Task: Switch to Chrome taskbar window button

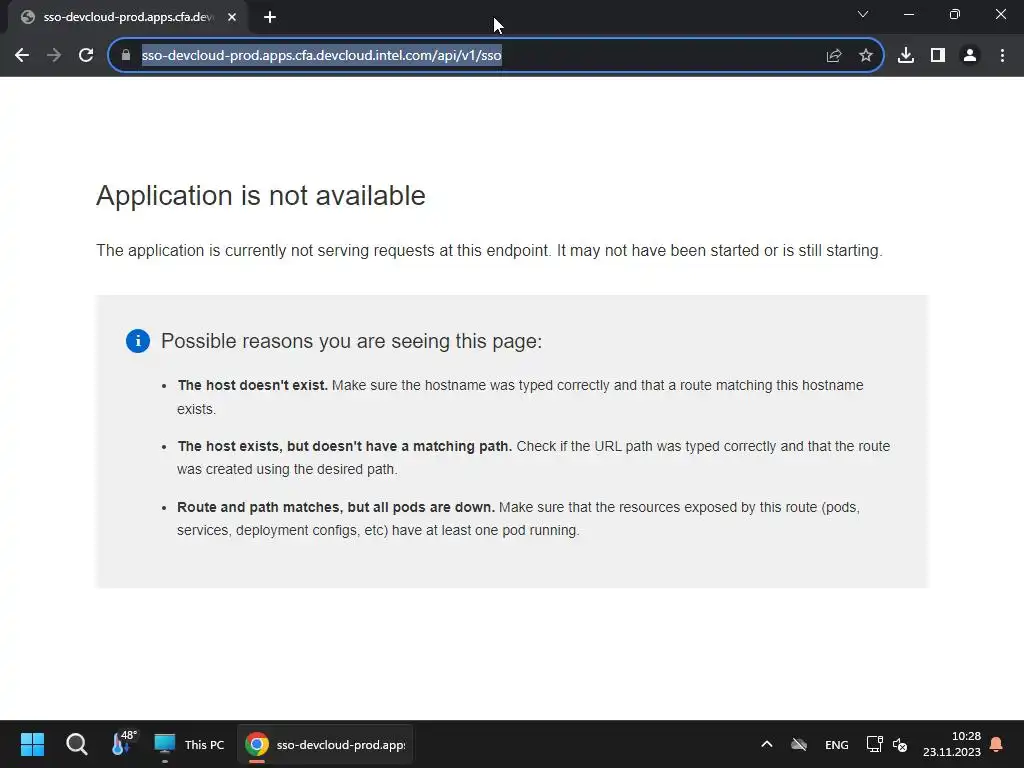Action: (325, 744)
